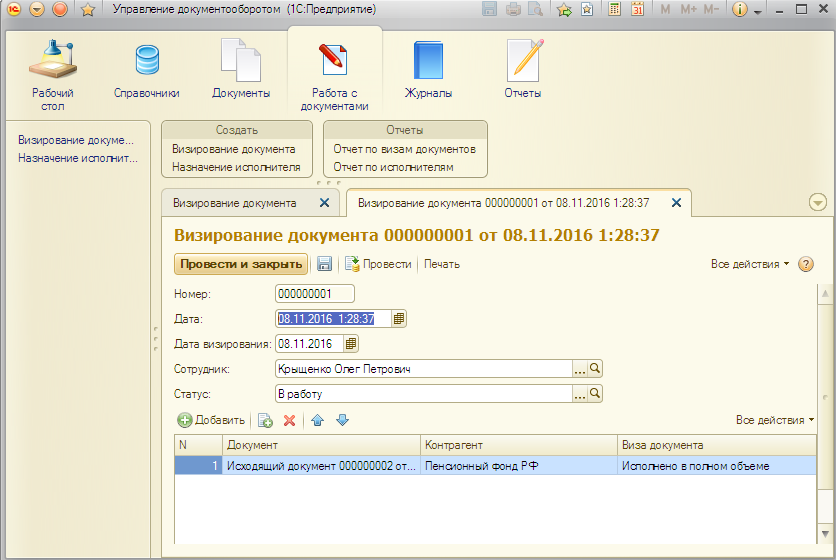The image size is (836, 560).
Task: Open the table's Все действия menu
Action: click(775, 420)
